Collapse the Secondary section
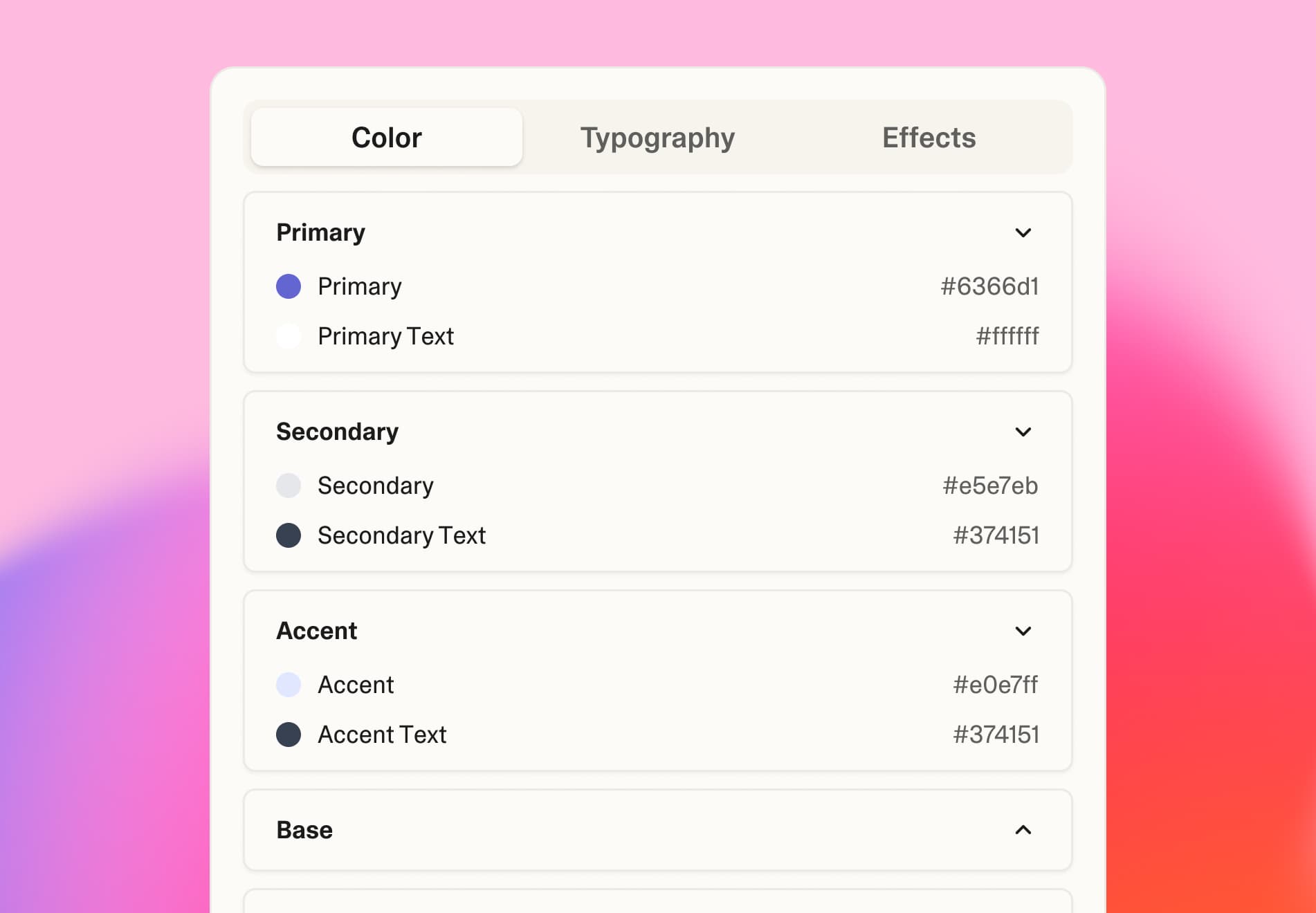The height and width of the screenshot is (913, 1316). 1024,432
